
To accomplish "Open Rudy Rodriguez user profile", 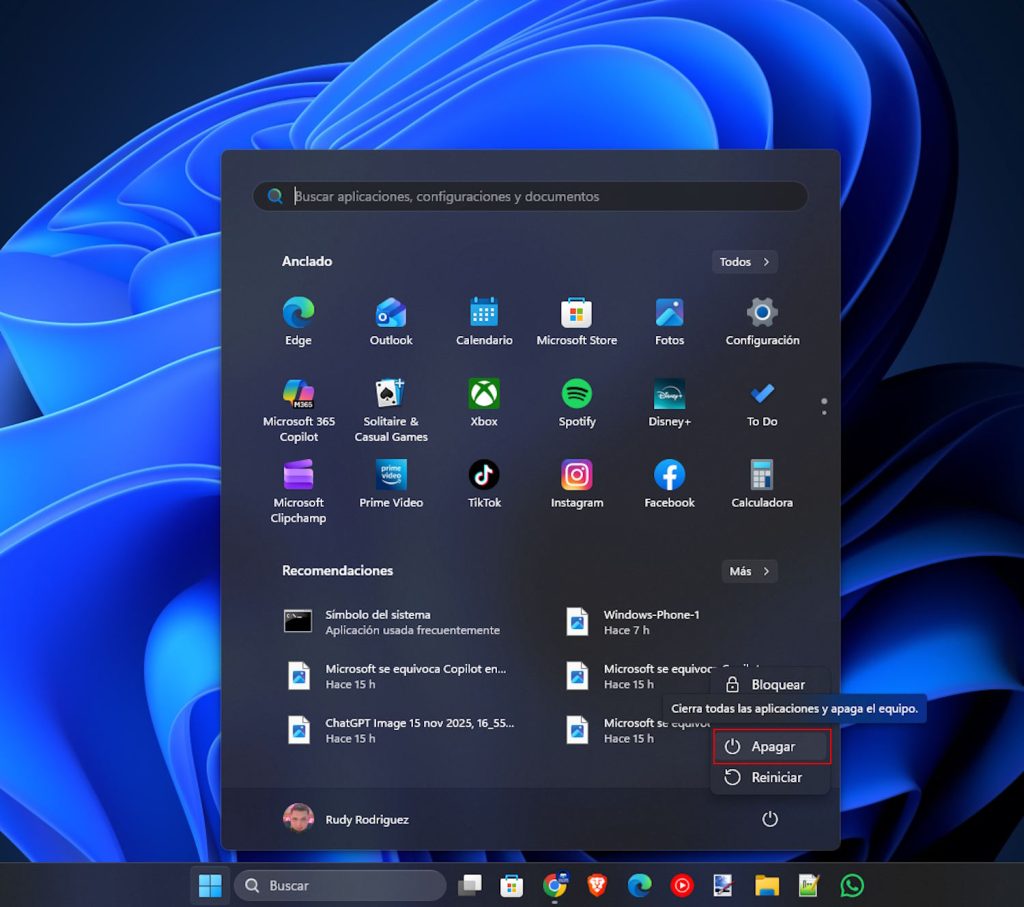I will pyautogui.click(x=346, y=819).
